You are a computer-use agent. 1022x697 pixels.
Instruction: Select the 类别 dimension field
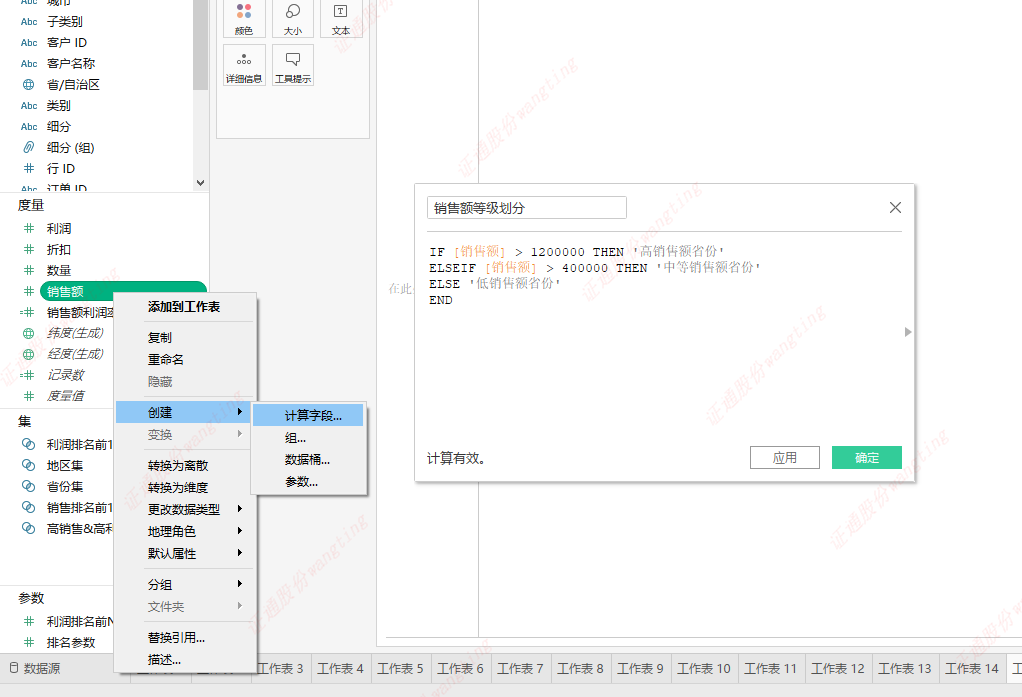(59, 106)
